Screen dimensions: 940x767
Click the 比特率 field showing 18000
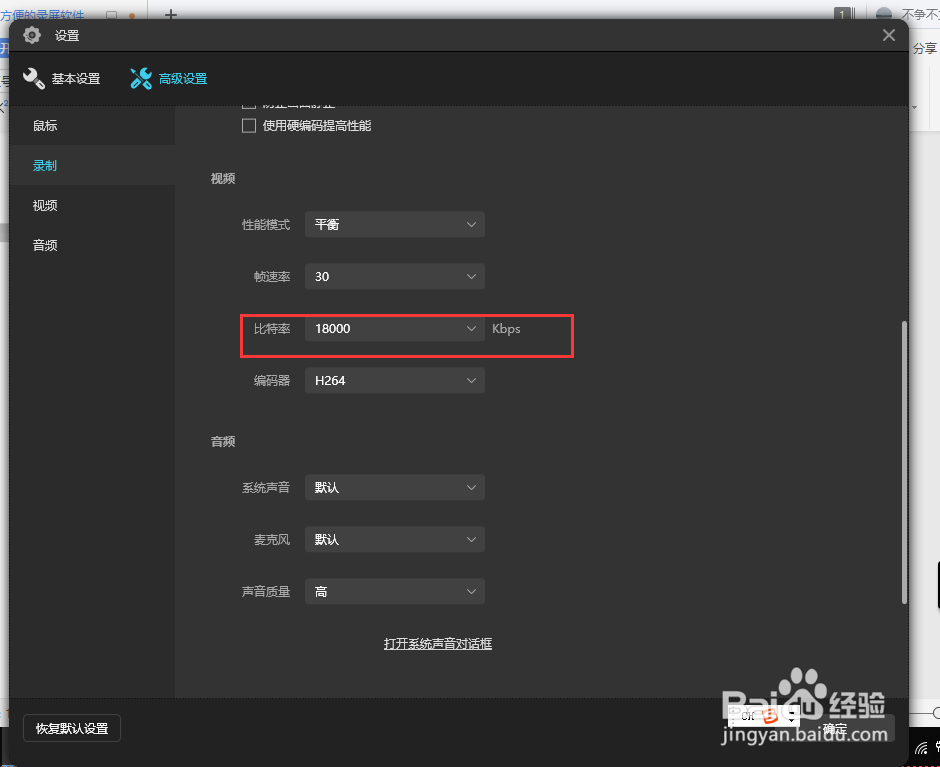pos(394,328)
